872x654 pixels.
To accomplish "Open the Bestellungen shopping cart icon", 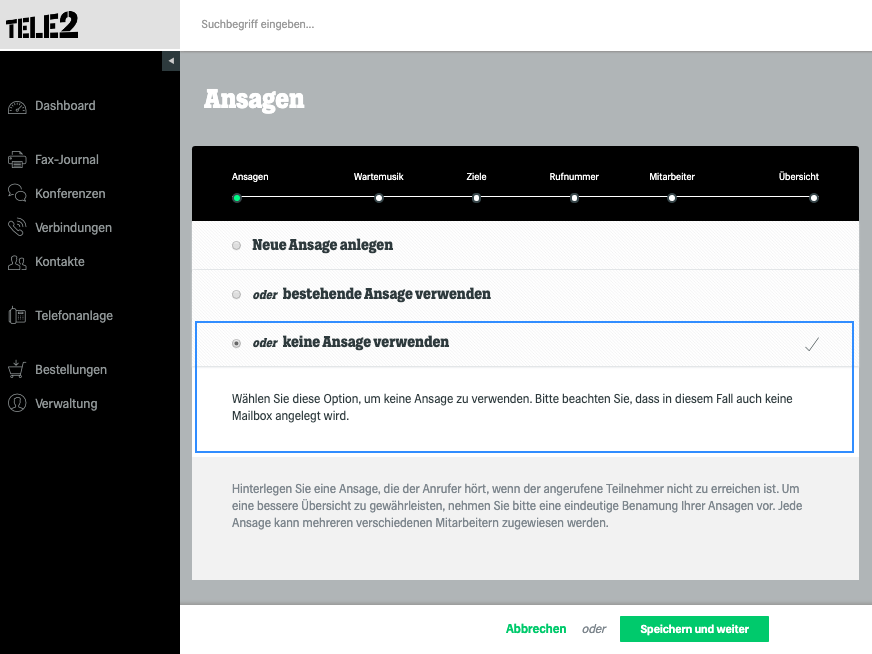I will 17,369.
